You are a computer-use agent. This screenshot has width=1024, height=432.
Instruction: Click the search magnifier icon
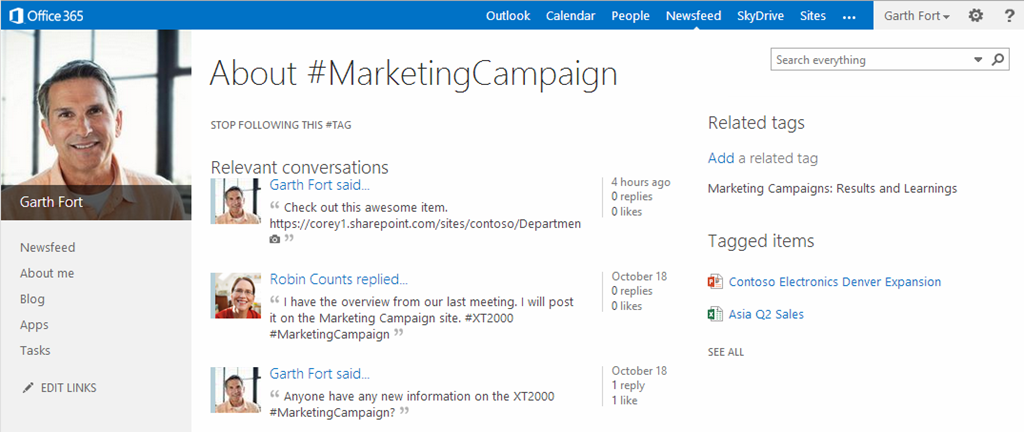coord(998,59)
